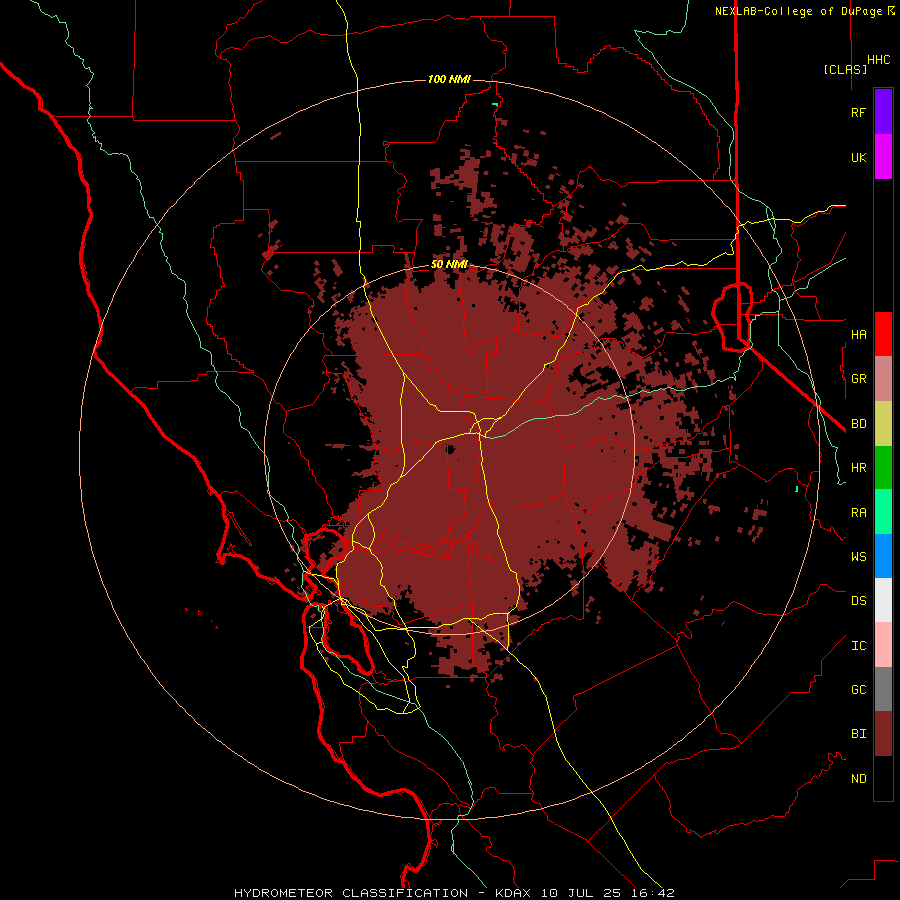The width and height of the screenshot is (900, 900).
Task: Click the WS legend label
Action: (858, 556)
